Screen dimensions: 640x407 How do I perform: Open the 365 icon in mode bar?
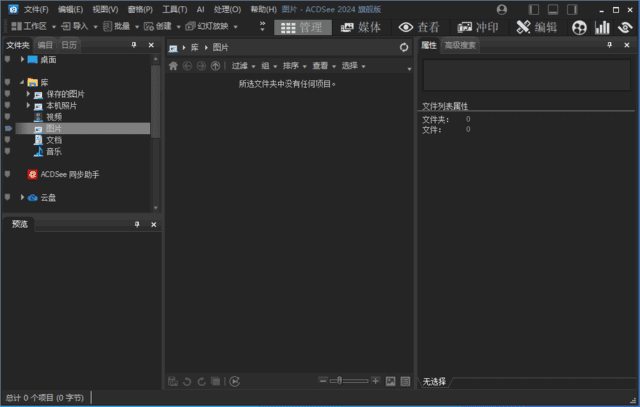[x=579, y=27]
